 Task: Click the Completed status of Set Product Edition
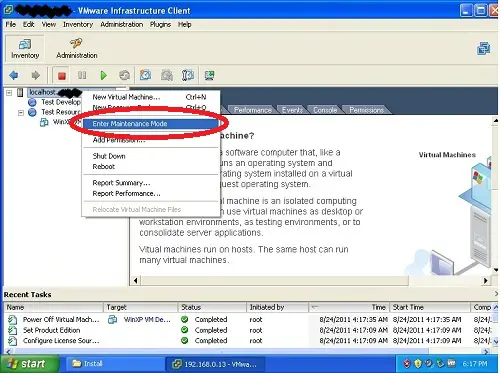[x=211, y=330]
